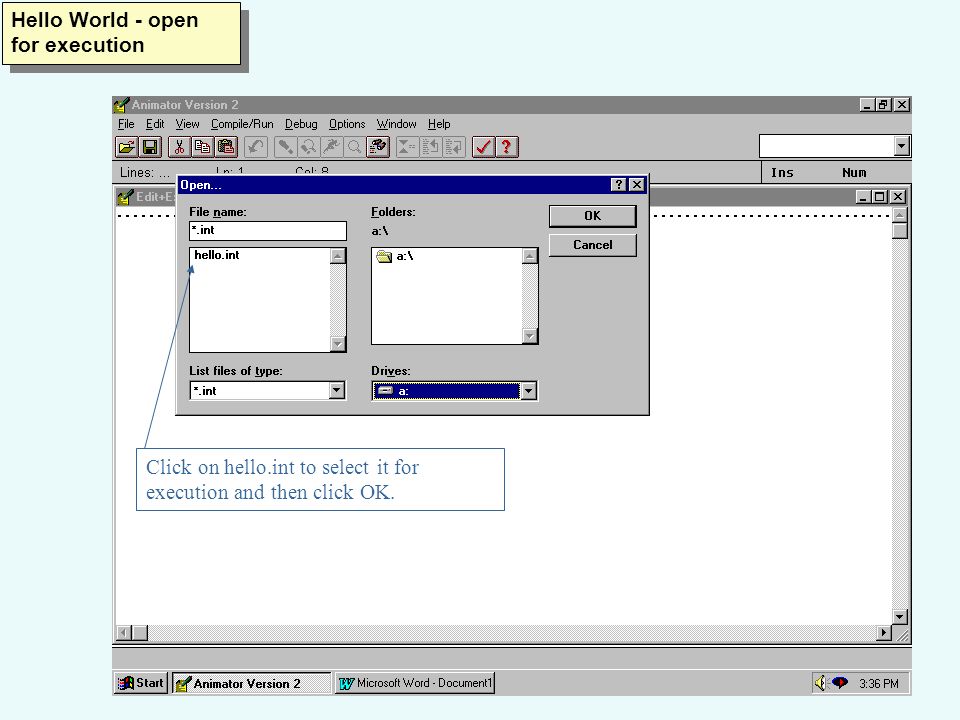The height and width of the screenshot is (720, 960).
Task: Click the greyed Undo arrow icon
Action: coord(255,147)
